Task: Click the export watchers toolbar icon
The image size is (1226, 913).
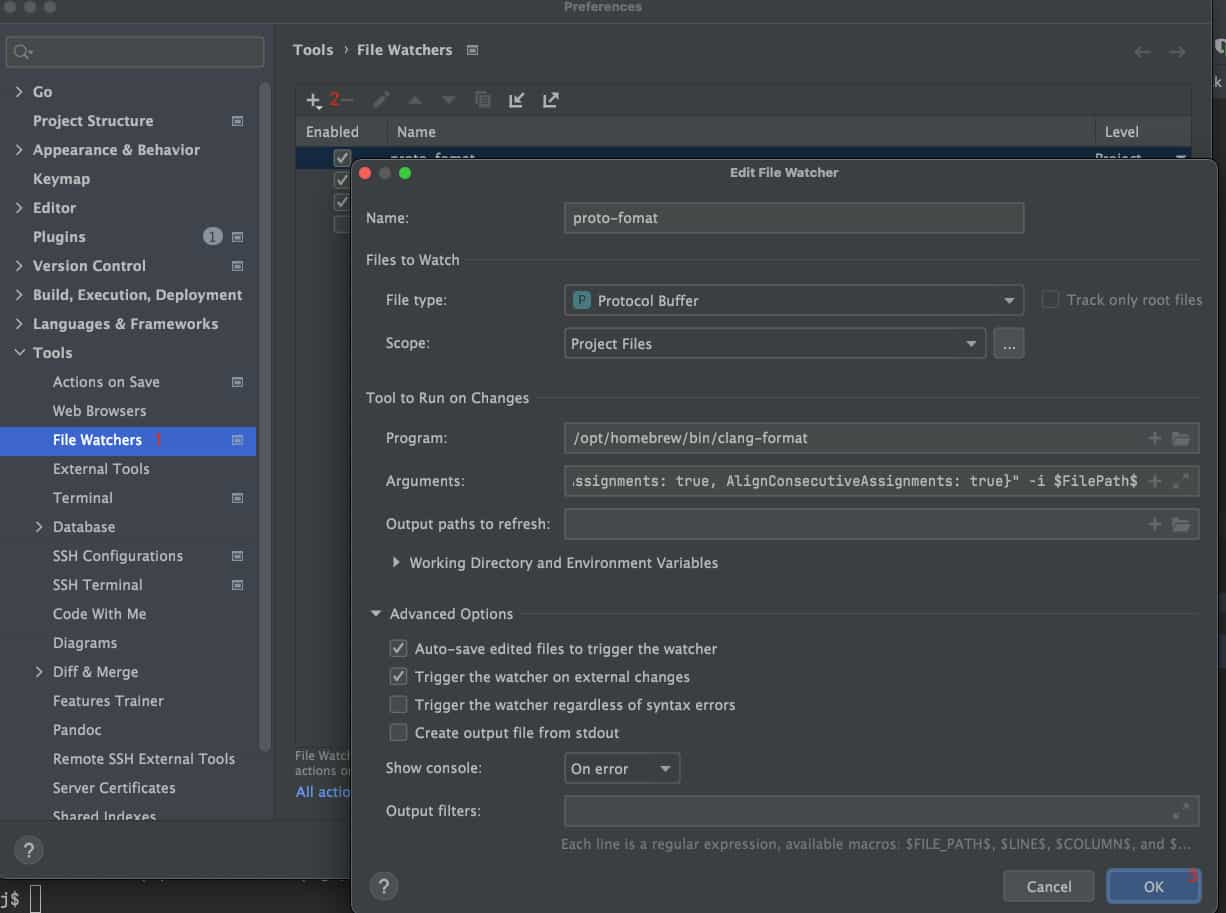Action: (550, 100)
